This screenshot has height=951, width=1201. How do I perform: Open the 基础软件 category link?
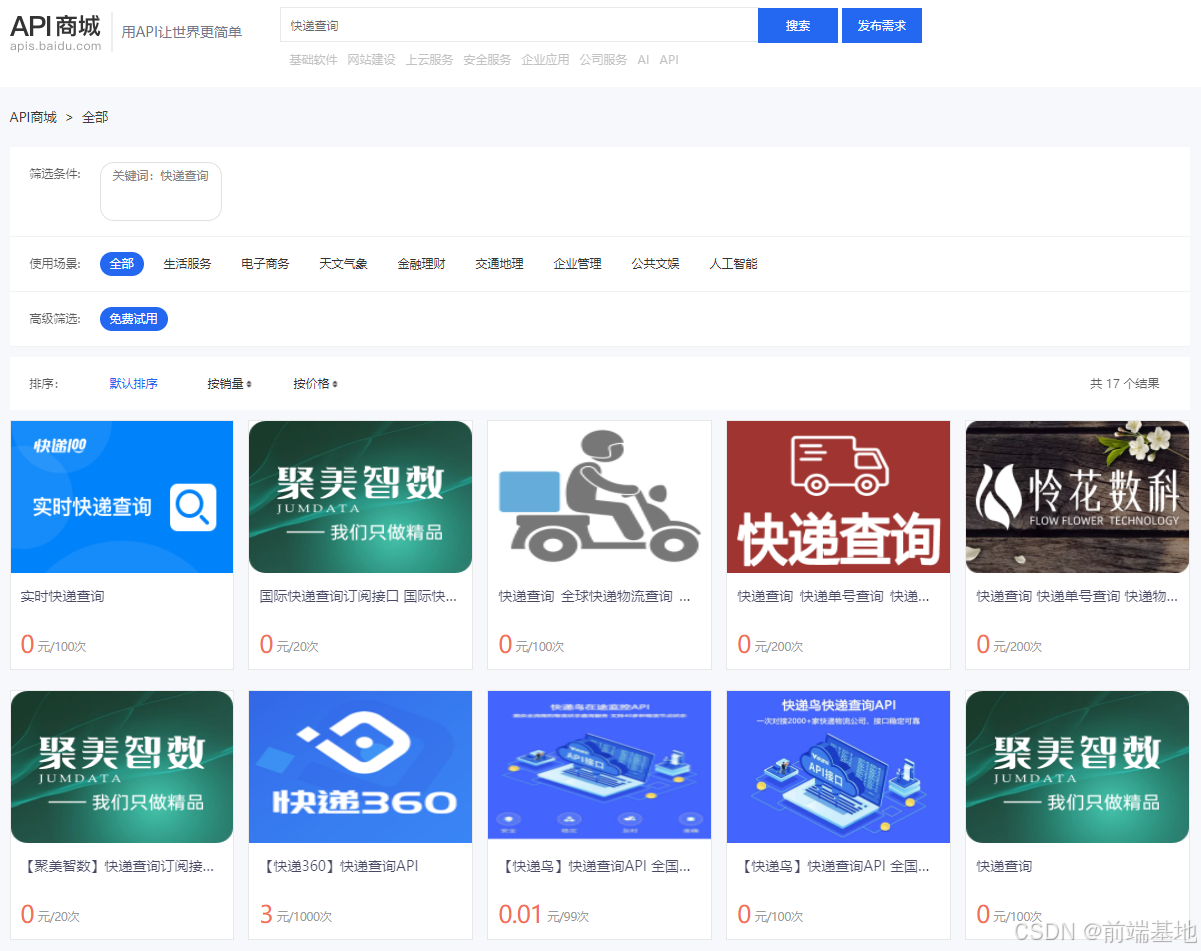[x=313, y=60]
